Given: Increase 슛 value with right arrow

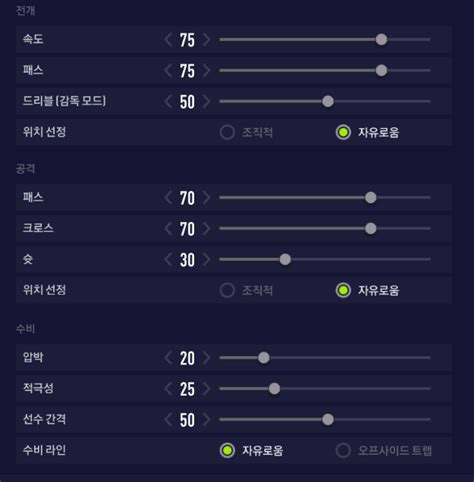Looking at the screenshot, I should click(x=206, y=259).
